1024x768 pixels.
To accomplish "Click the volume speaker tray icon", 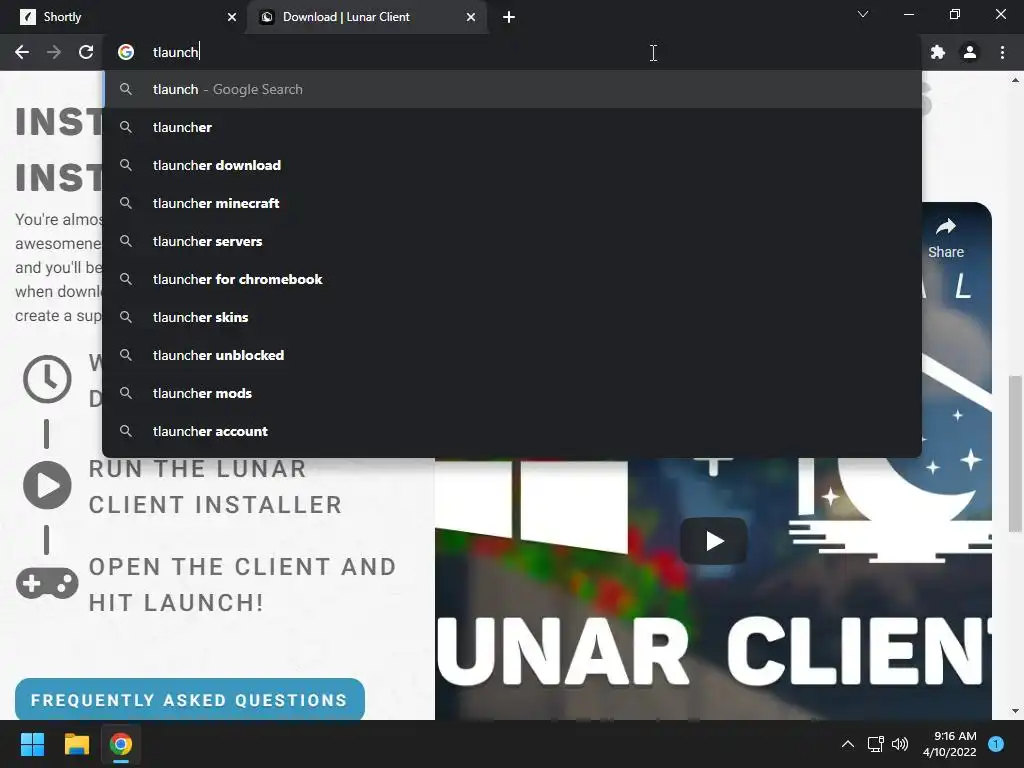I will tap(900, 744).
